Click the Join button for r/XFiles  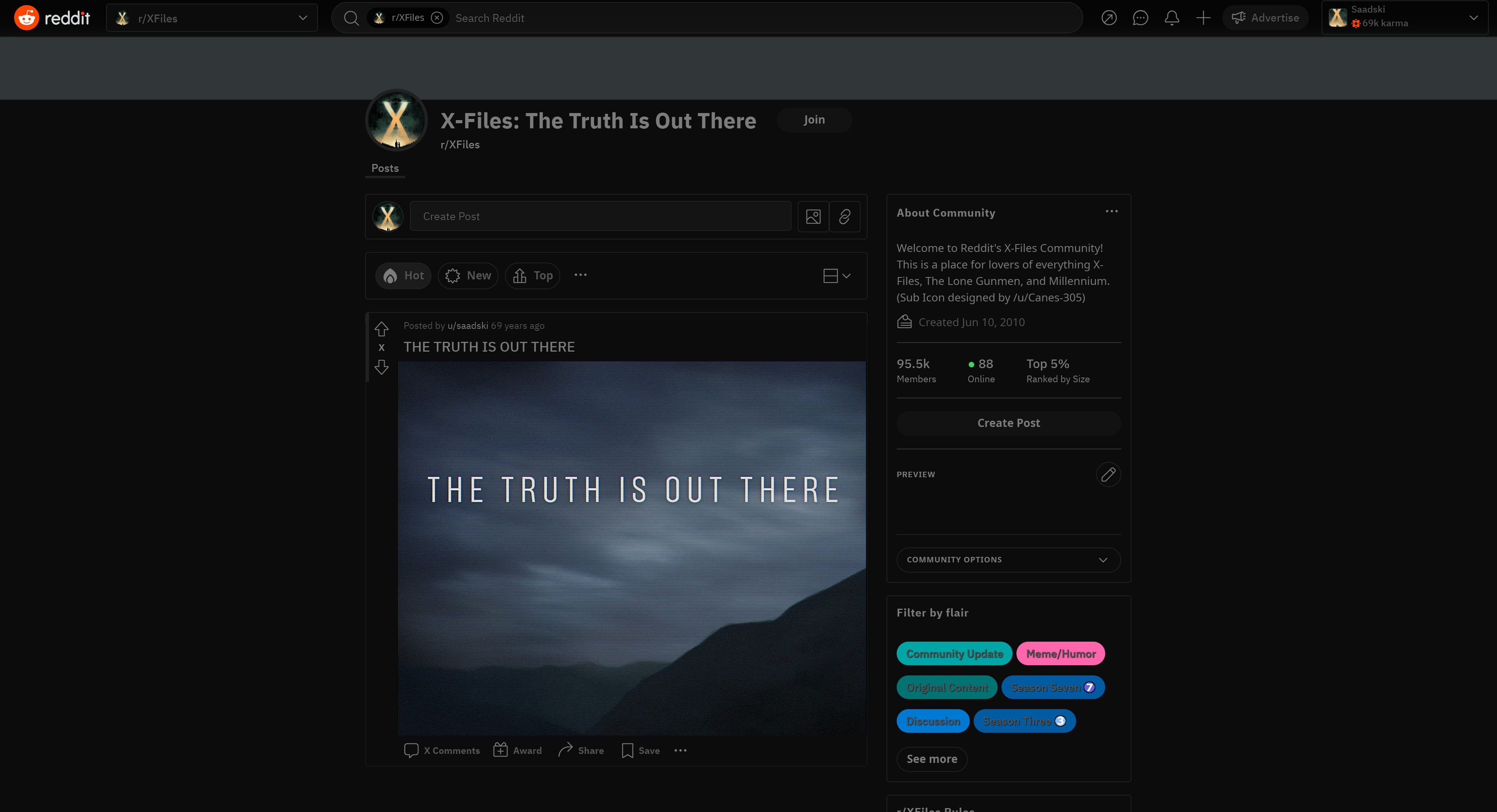pos(814,119)
